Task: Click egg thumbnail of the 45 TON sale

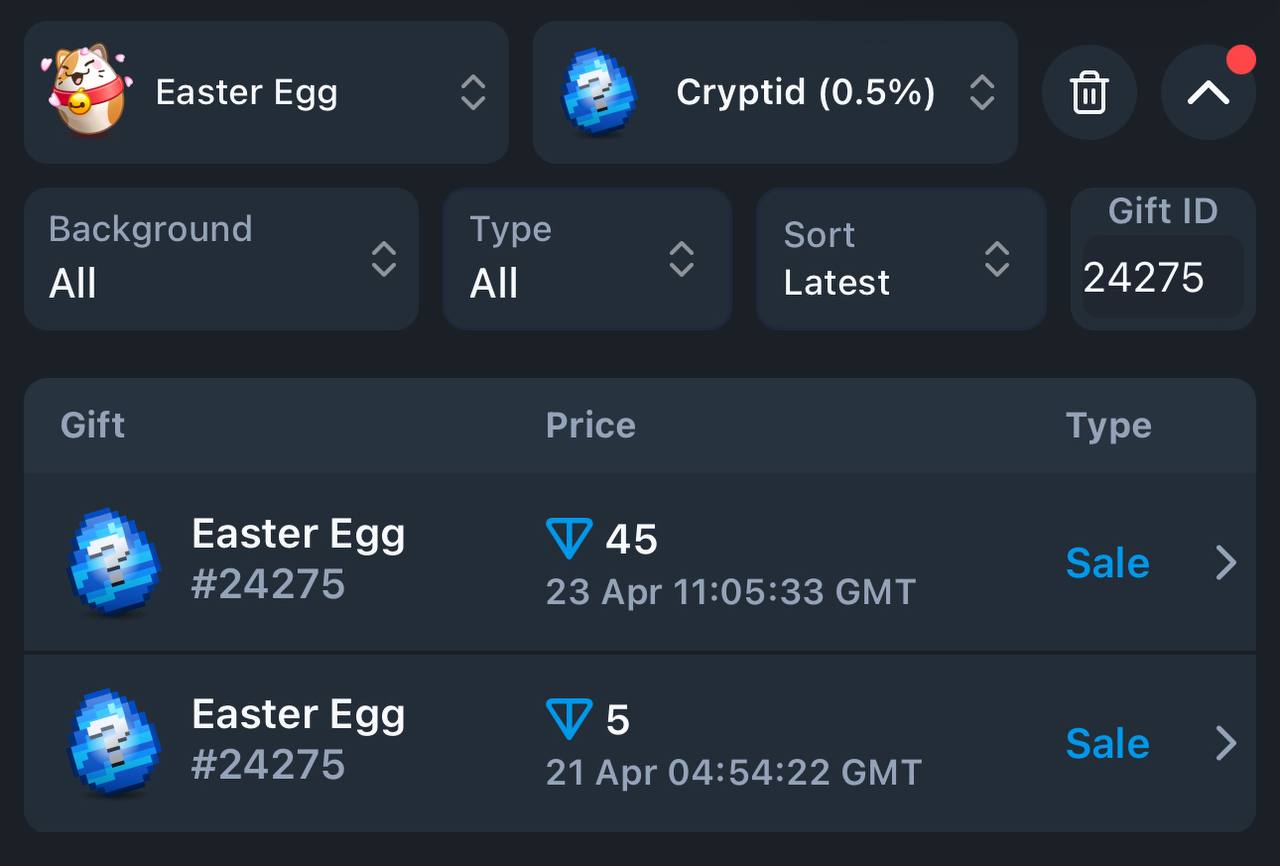Action: tap(113, 561)
